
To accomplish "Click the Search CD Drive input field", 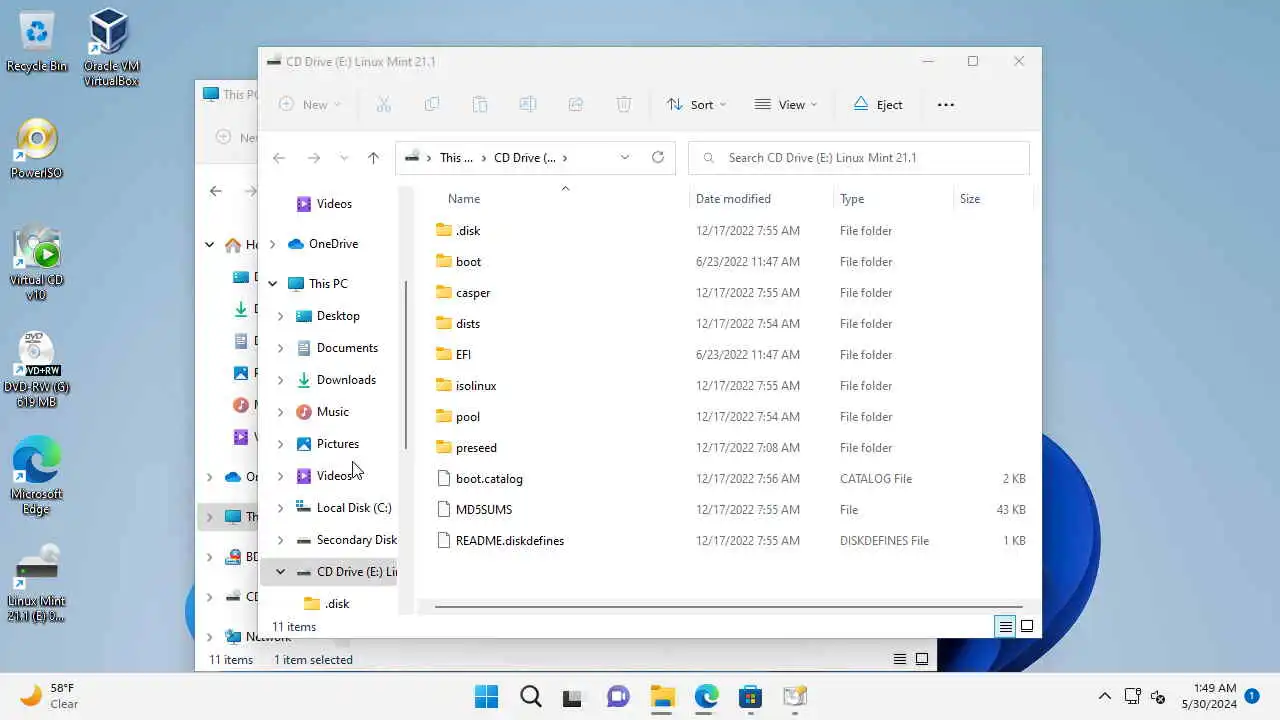I will pyautogui.click(x=859, y=157).
